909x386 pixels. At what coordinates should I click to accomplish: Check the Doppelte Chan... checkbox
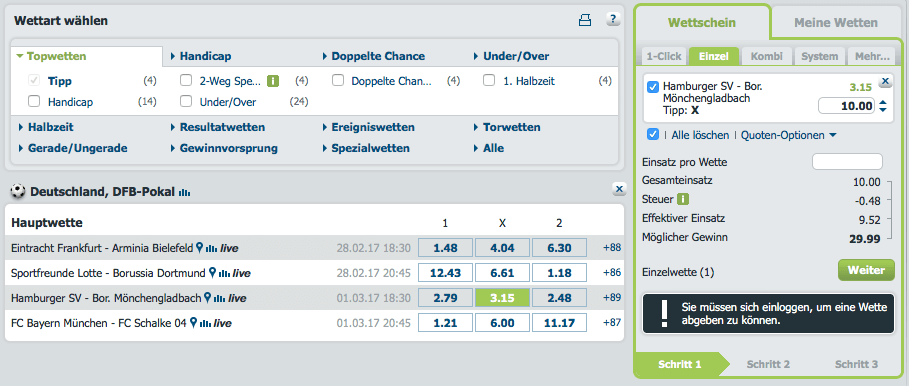338,81
